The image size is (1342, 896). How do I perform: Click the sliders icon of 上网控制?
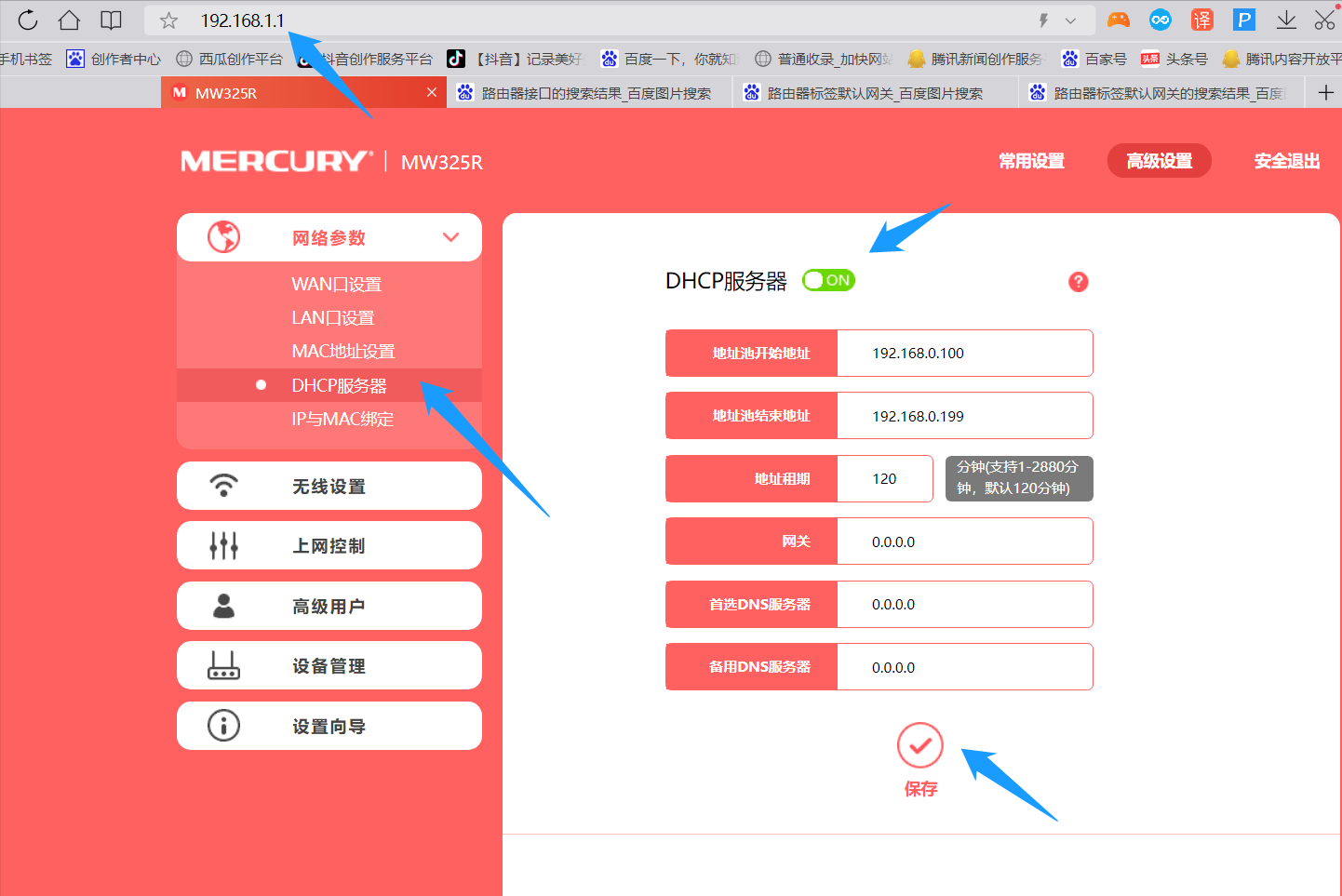pyautogui.click(x=223, y=545)
